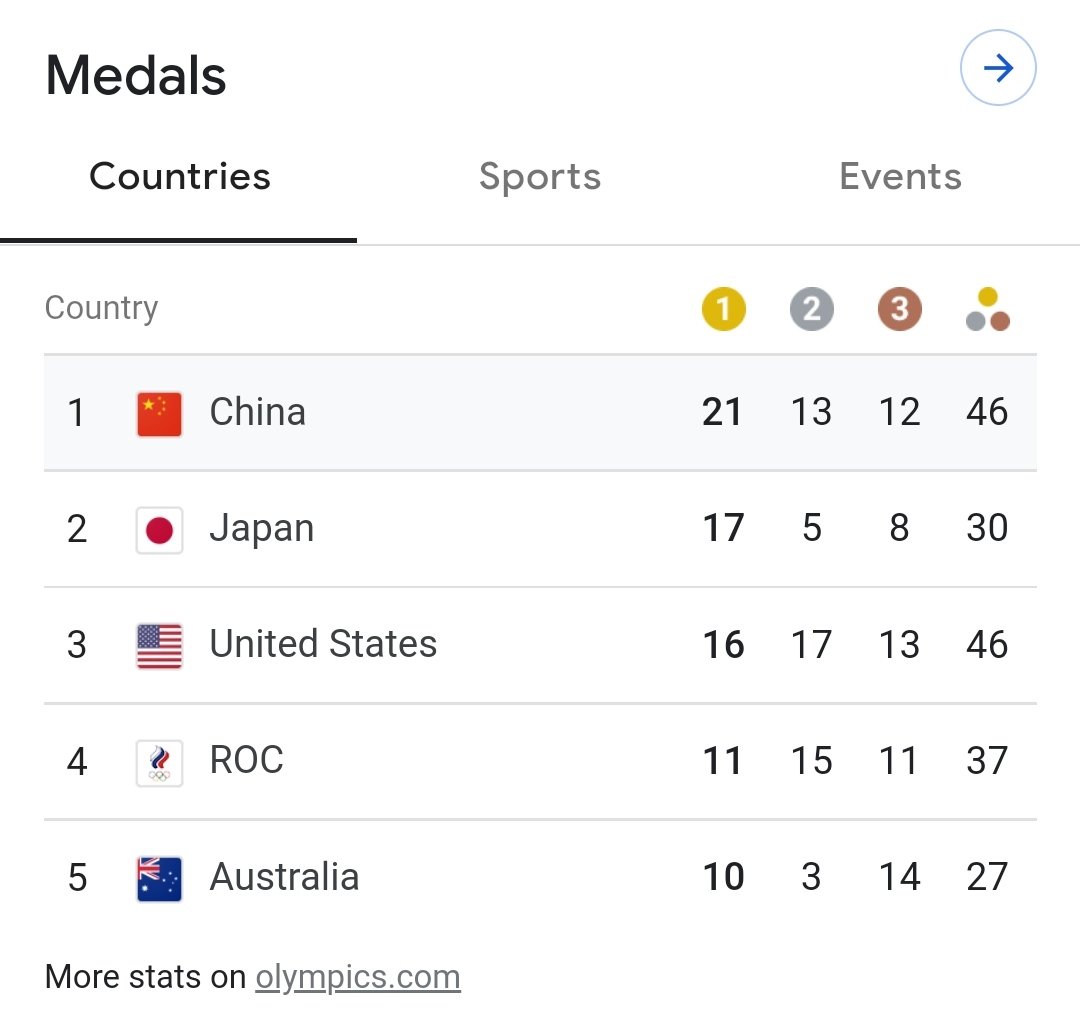Click the silver medal column icon

[x=811, y=309]
